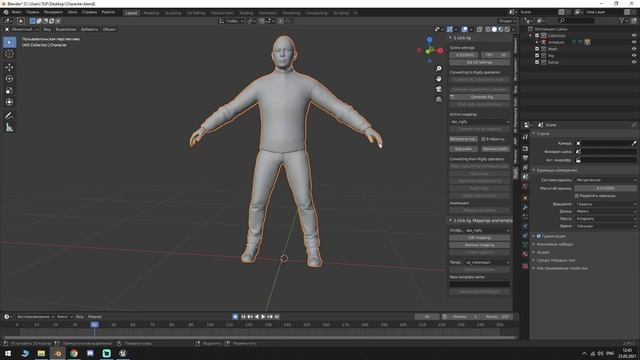Click the timeline playhead at frame 40
The image size is (640, 360).
coord(94,324)
